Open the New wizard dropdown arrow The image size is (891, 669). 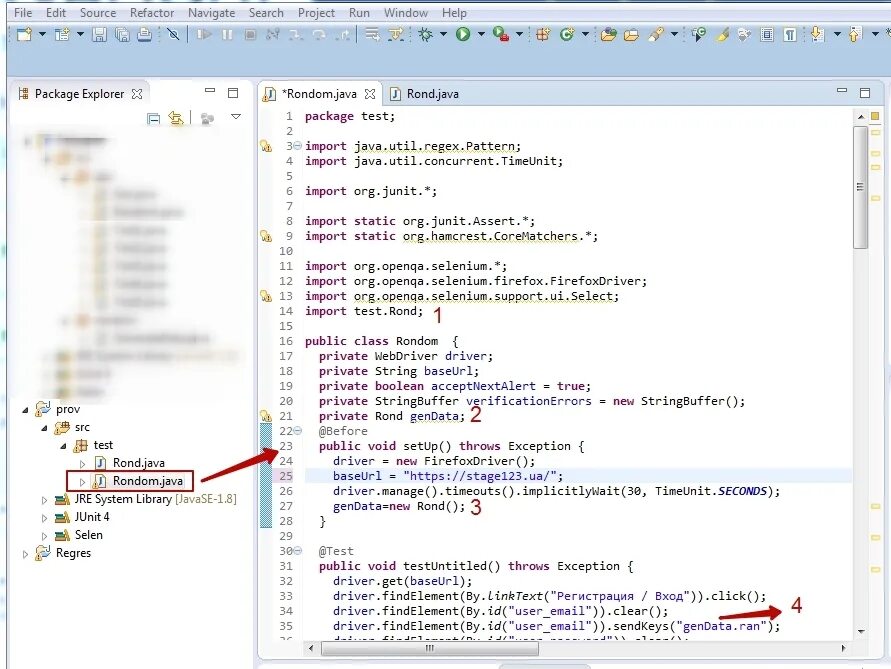(42, 35)
